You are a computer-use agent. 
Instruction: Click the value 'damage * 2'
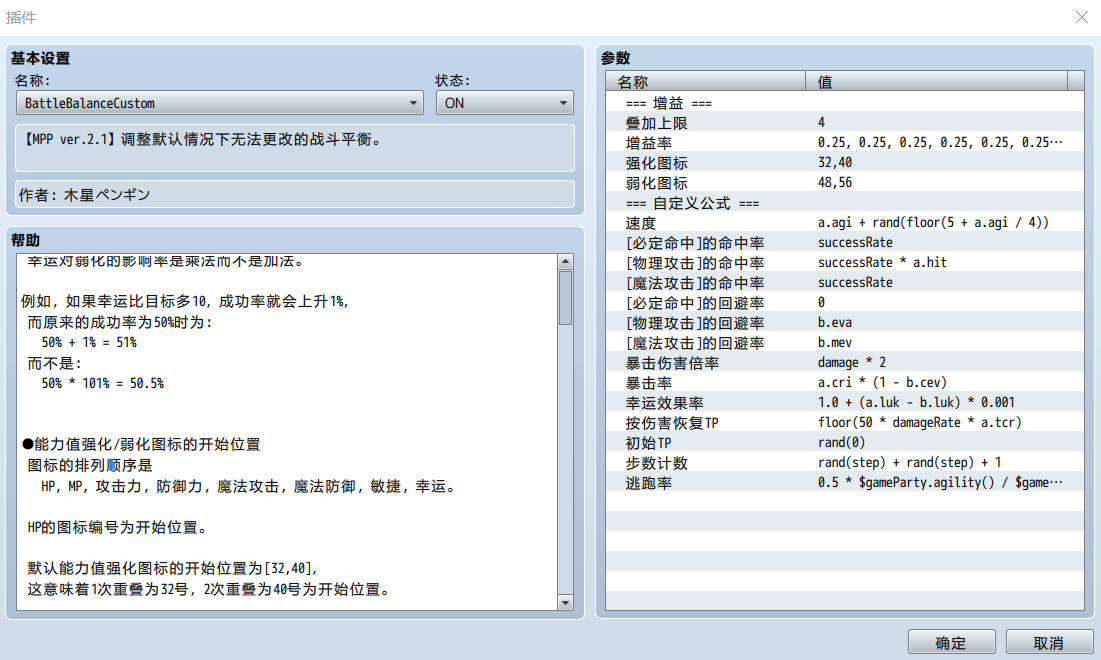852,362
